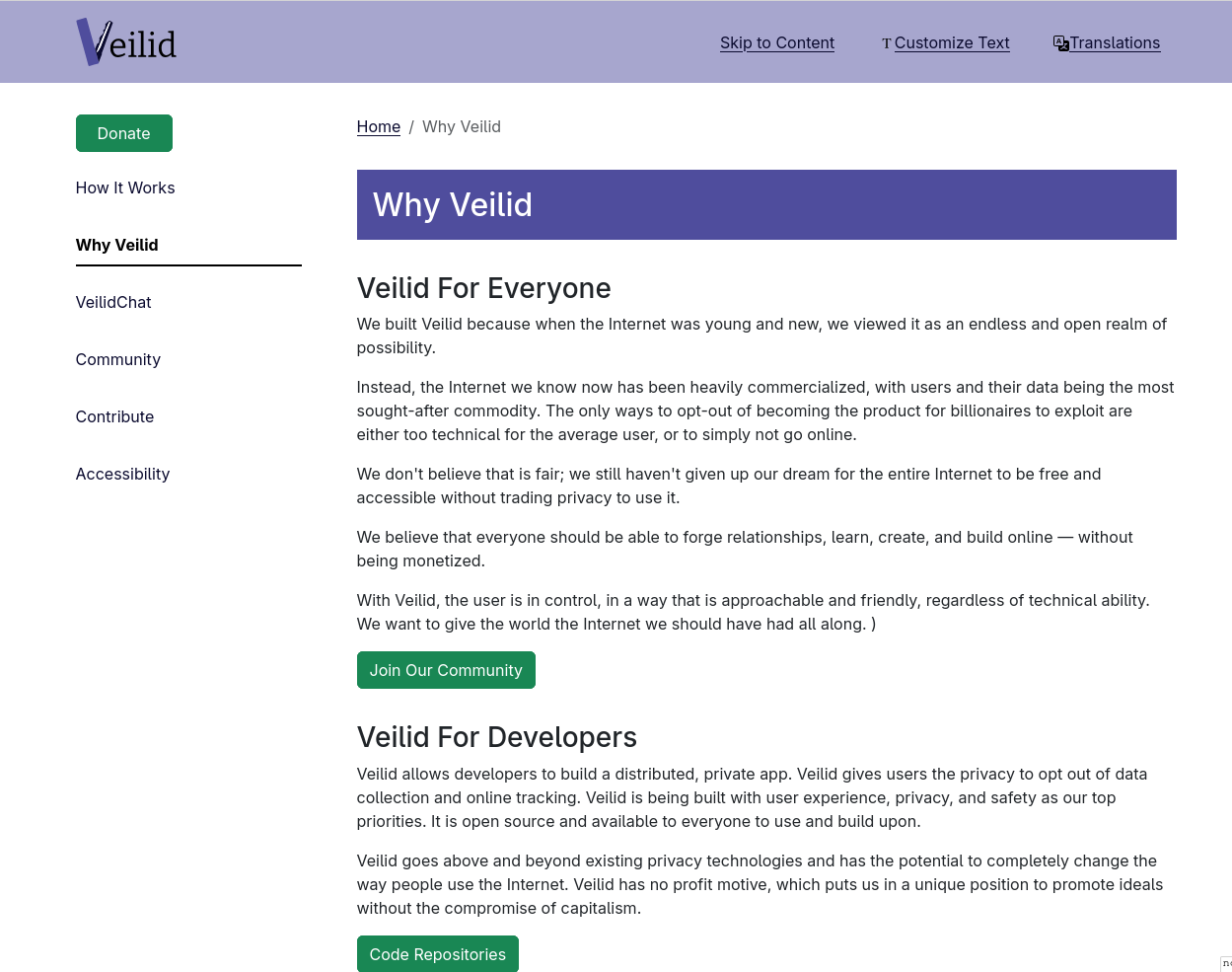Navigate to Community in the sidebar
The image size is (1232, 972).
click(117, 359)
